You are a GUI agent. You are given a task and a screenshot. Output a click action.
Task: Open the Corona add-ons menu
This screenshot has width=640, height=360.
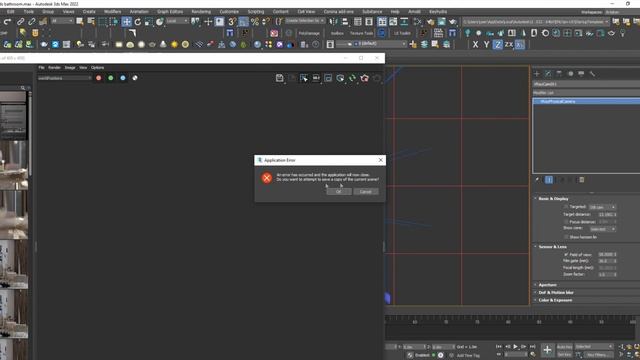(x=338, y=11)
